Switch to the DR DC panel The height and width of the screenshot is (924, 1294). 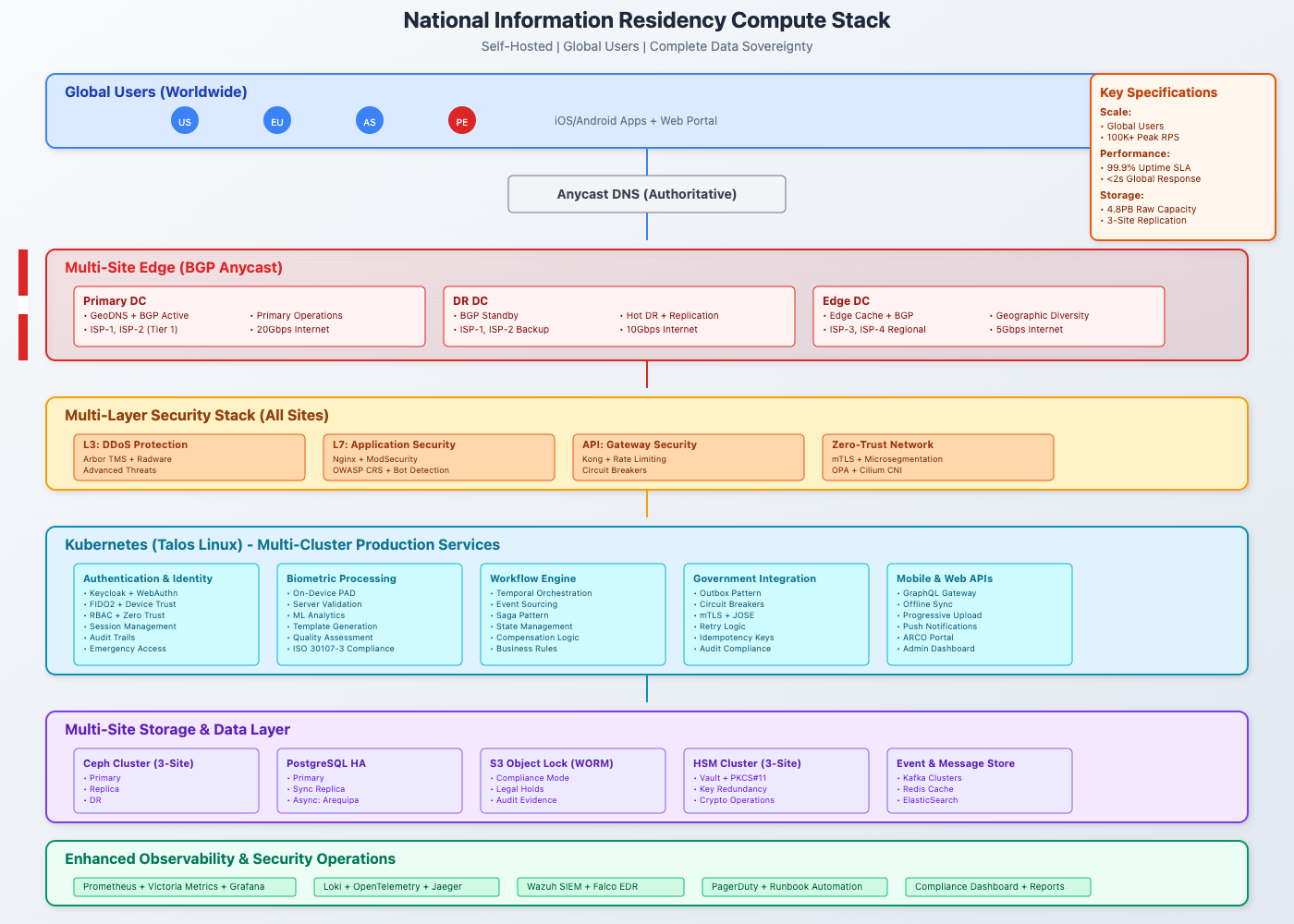point(618,316)
